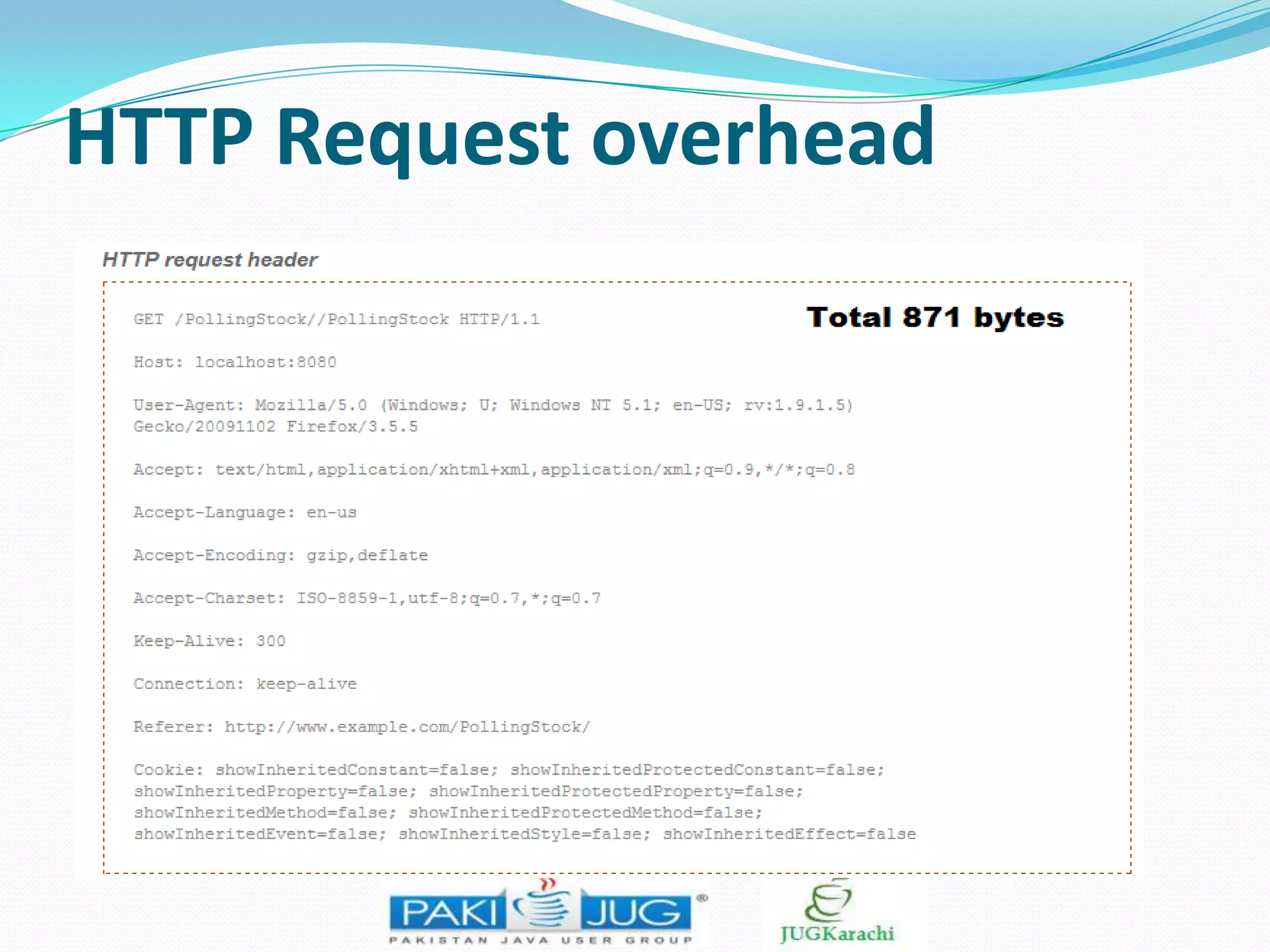Screen dimensions: 1270x952
Task: Click the Accept: text/html header line
Action: click(x=494, y=470)
